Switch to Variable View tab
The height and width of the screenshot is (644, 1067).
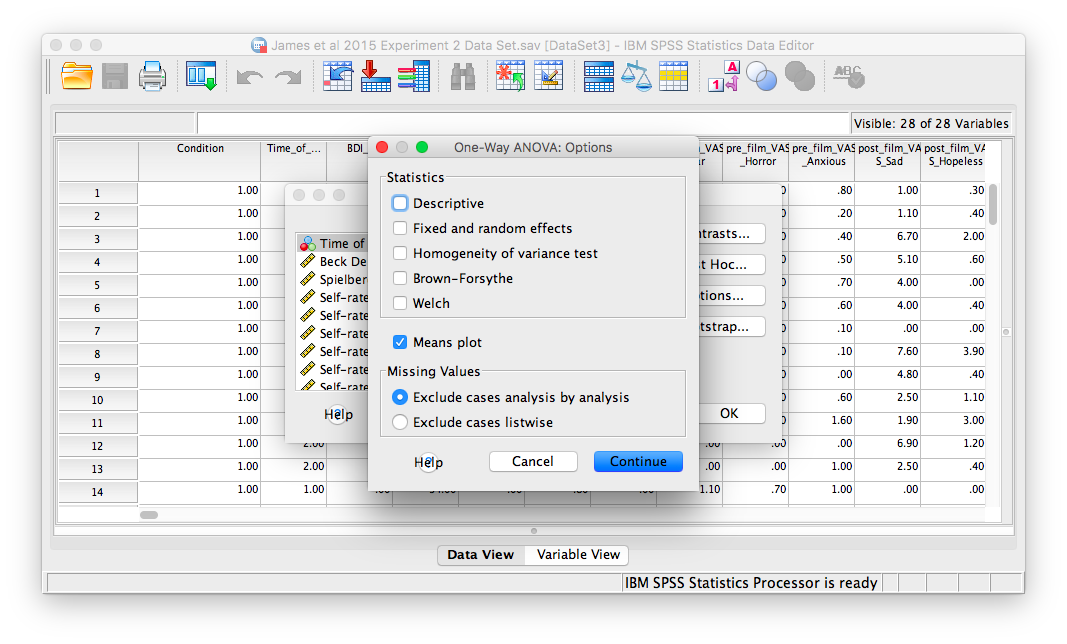[578, 554]
